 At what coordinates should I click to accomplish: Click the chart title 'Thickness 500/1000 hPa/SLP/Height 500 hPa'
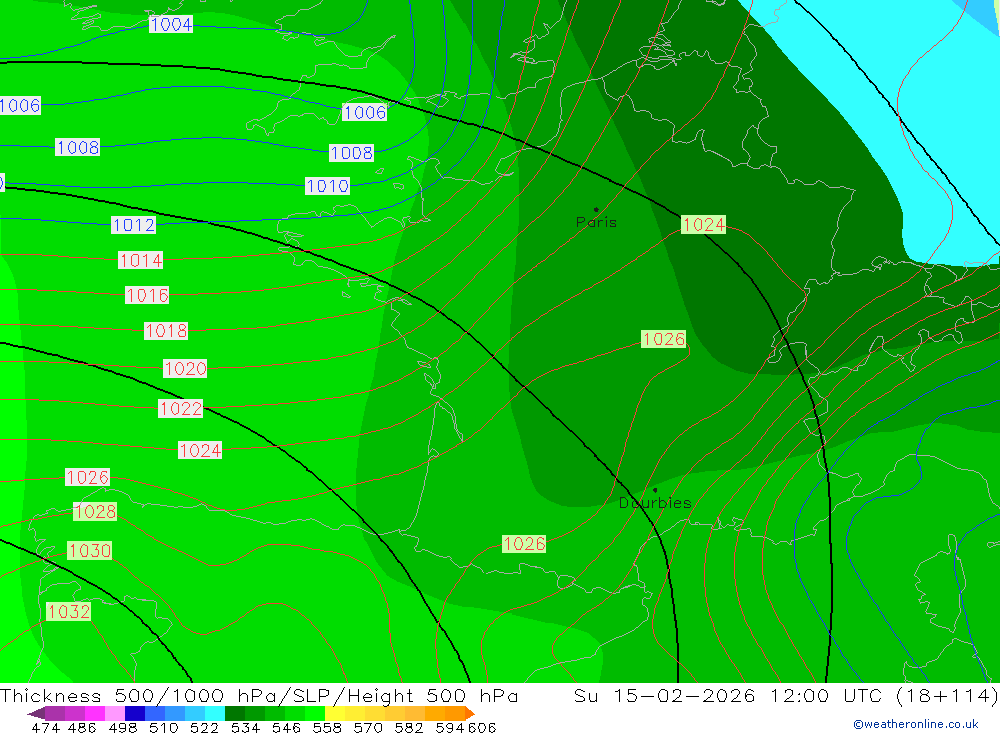click(259, 695)
